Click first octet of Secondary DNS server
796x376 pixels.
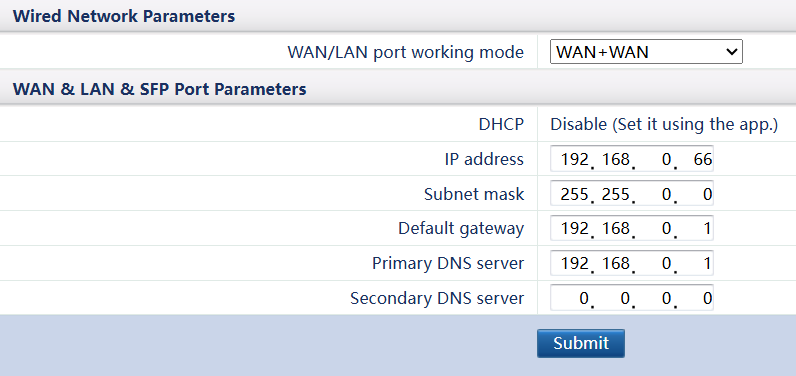[x=571, y=298]
